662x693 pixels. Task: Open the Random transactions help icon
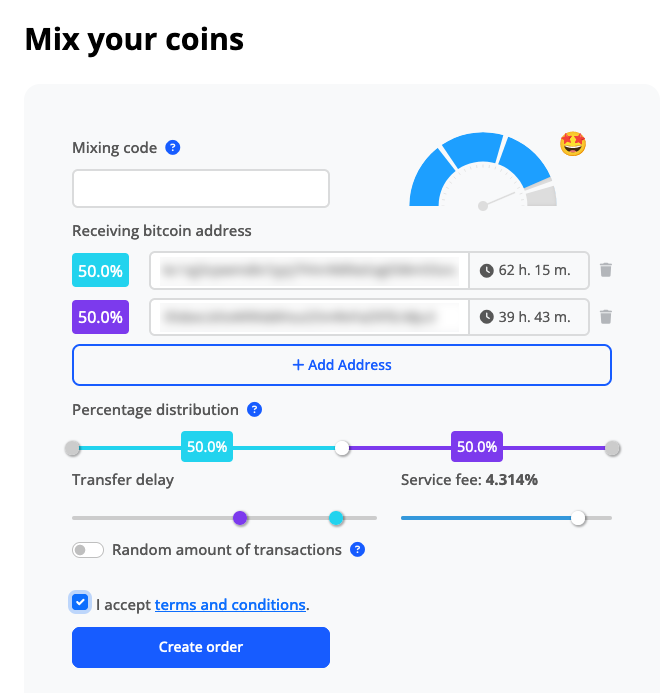pos(358,550)
